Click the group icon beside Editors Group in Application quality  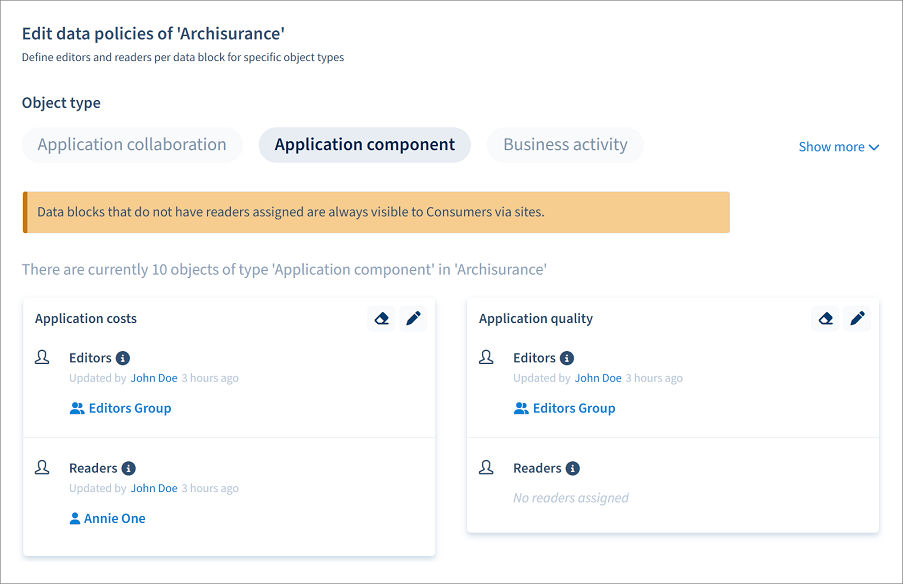click(x=521, y=408)
